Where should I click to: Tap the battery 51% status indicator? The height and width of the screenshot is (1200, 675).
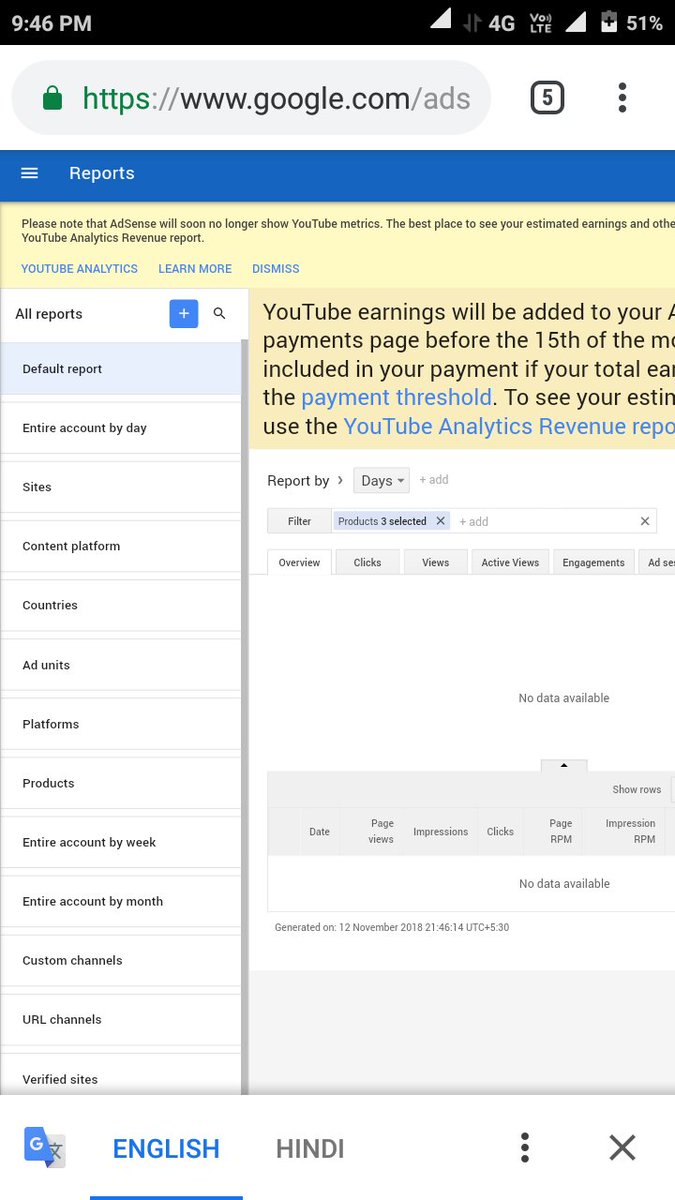click(631, 22)
